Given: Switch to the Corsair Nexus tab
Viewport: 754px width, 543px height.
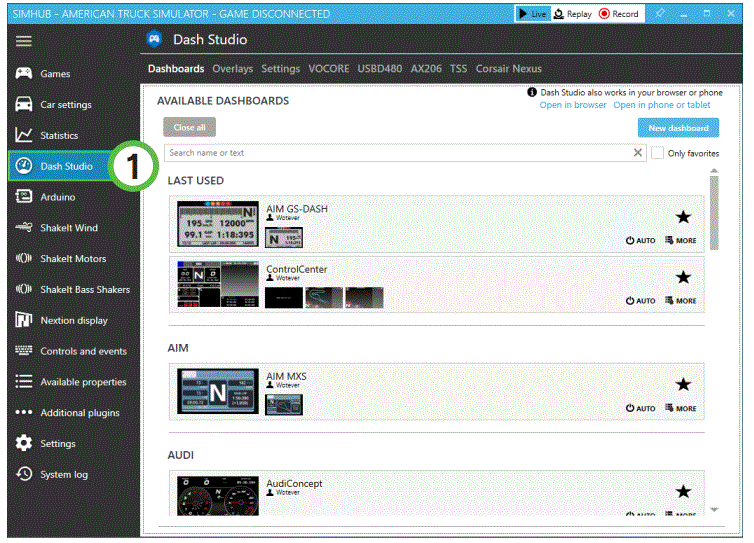Looking at the screenshot, I should point(508,69).
